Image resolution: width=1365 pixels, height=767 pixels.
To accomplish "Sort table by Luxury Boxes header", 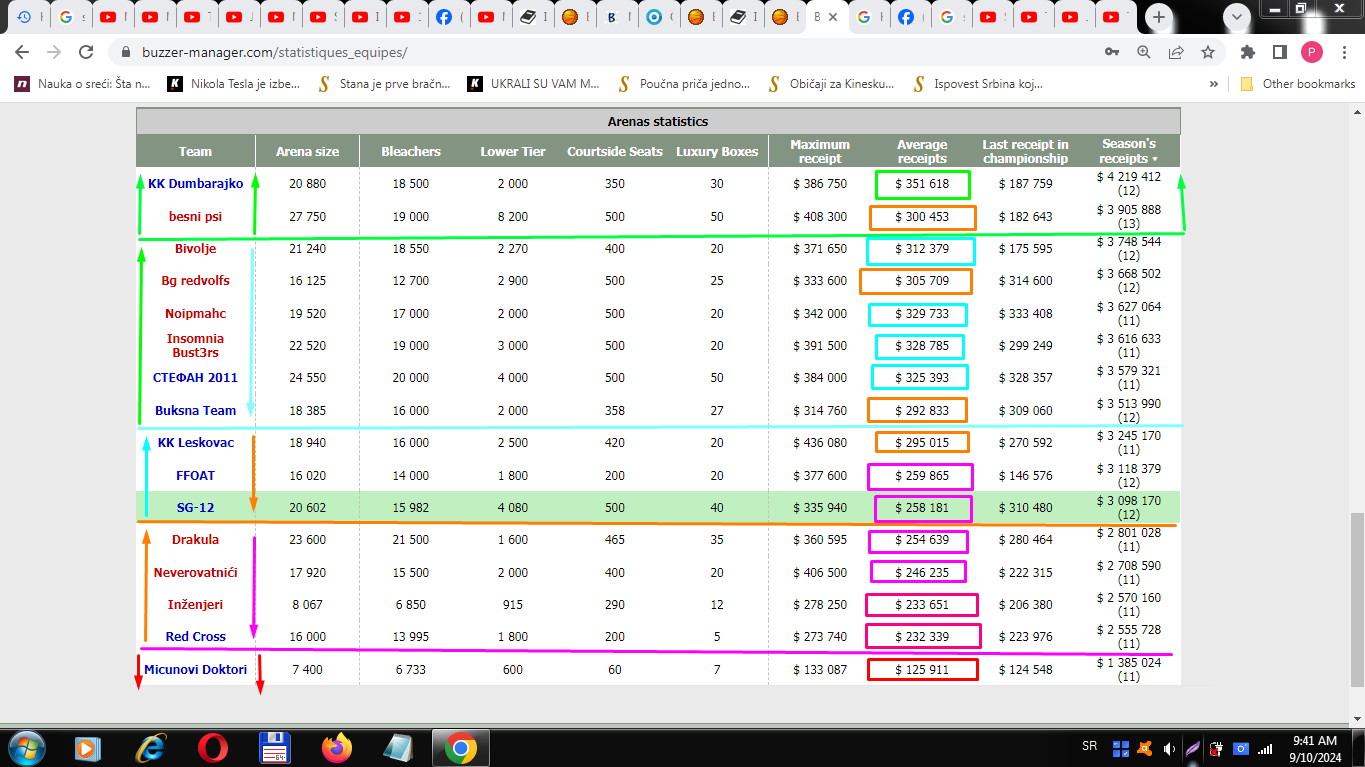I will [x=717, y=152].
